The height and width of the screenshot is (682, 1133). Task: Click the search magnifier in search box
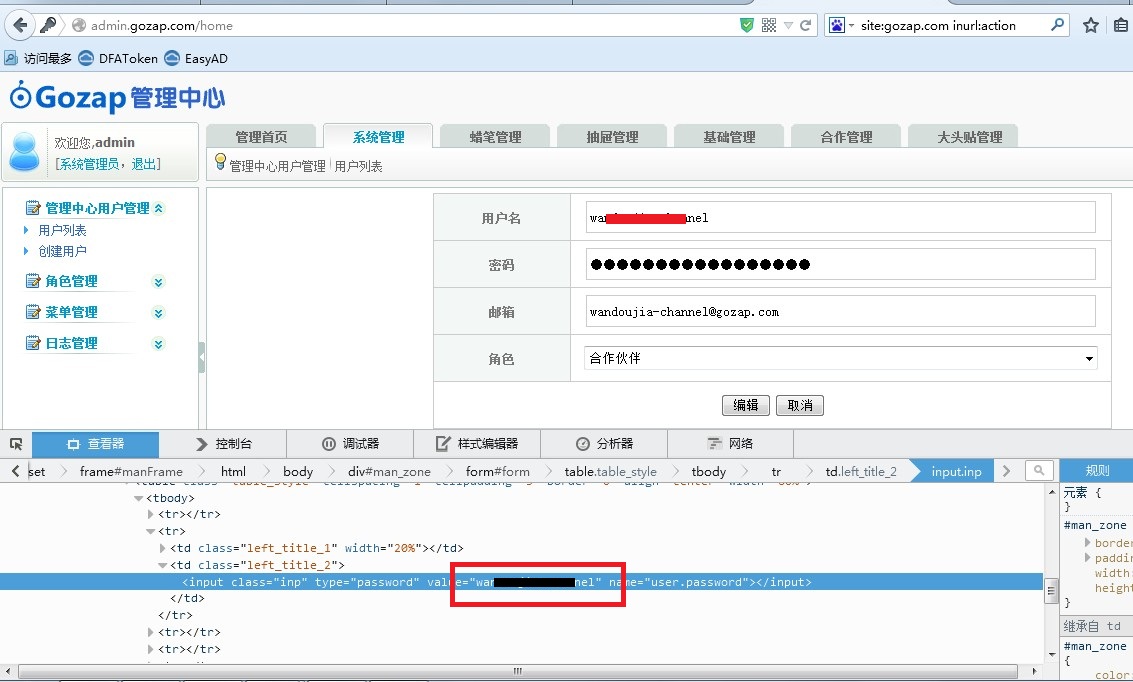1057,25
